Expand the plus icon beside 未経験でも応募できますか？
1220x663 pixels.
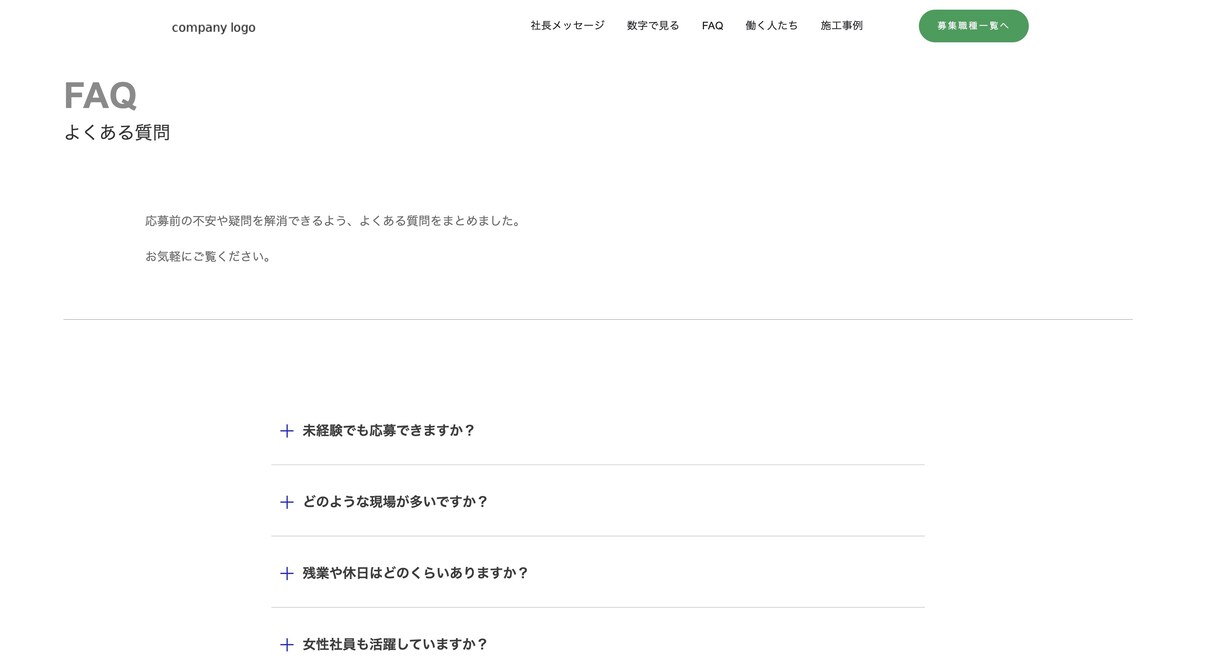(287, 431)
